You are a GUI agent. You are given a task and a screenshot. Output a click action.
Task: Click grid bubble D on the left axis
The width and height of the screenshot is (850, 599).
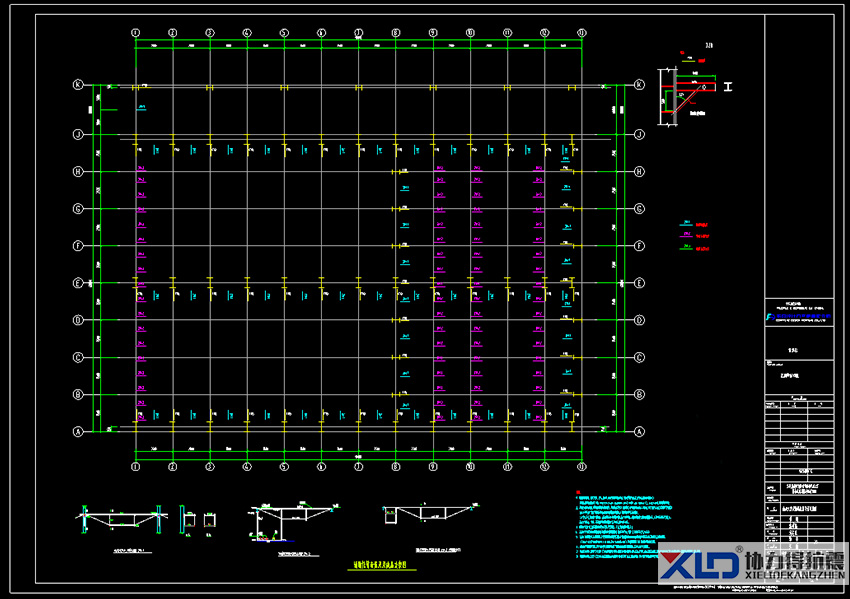click(78, 320)
